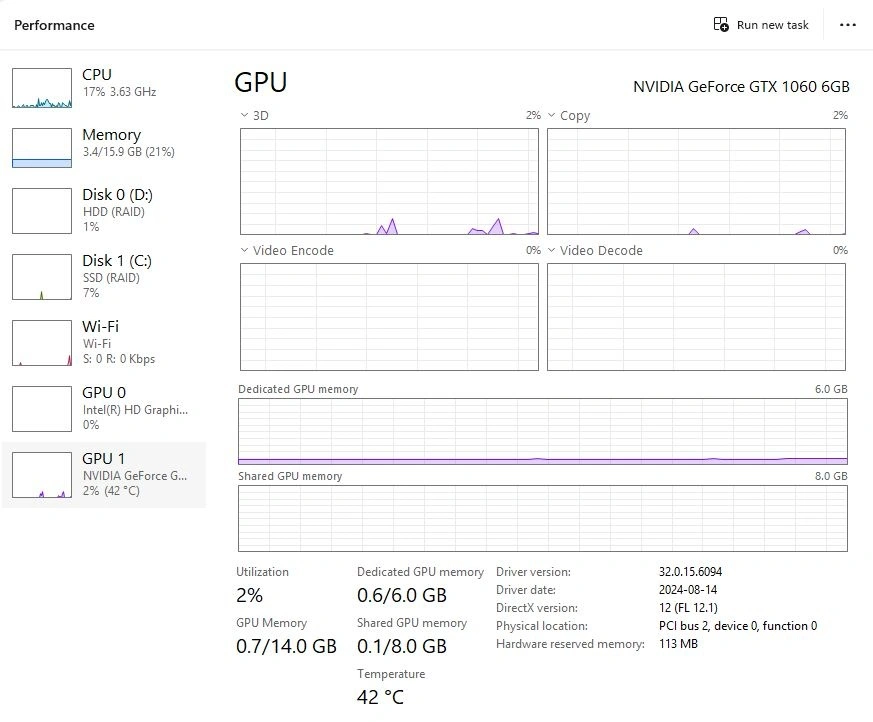Select GPU 1 NVIDIA GeForce entry
873x722 pixels.
click(104, 459)
